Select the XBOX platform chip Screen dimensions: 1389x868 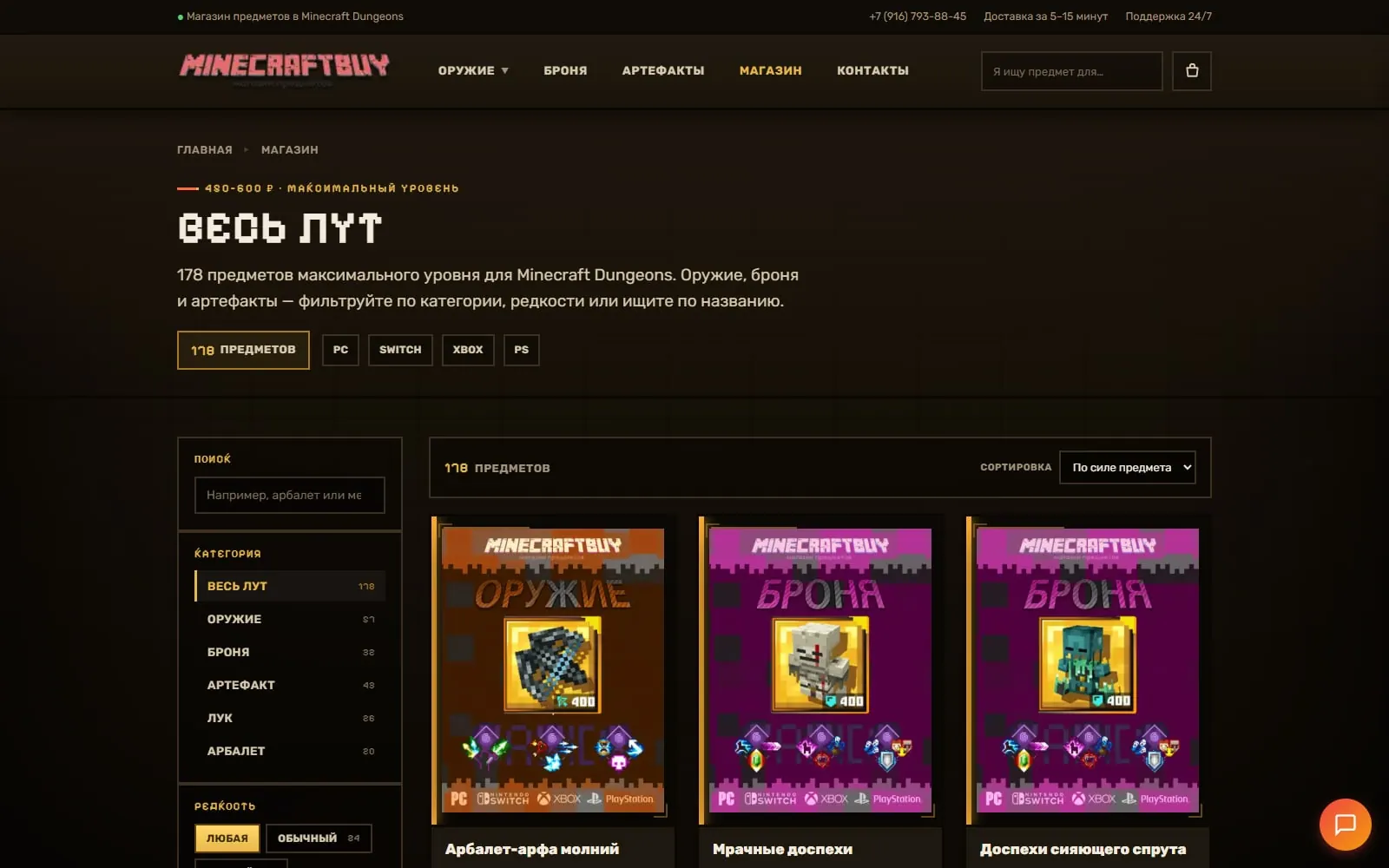(x=468, y=350)
